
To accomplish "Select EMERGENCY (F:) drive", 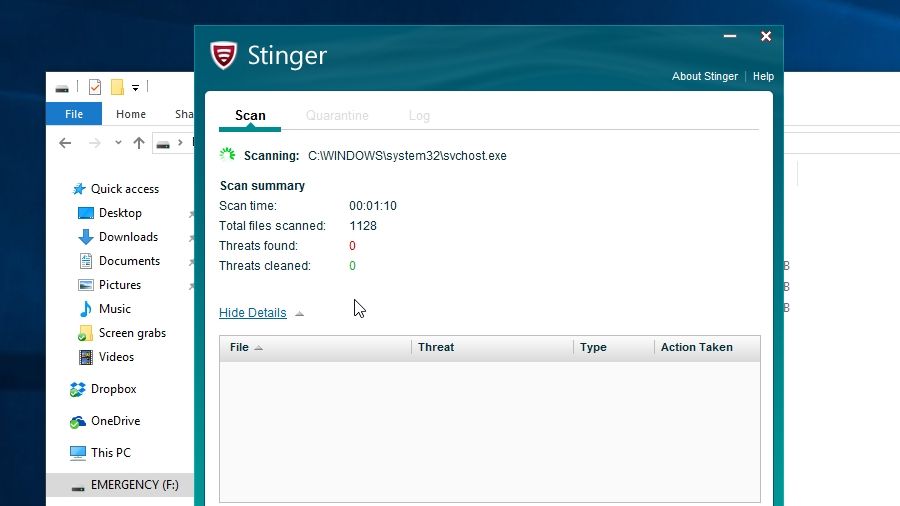I will point(120,485).
